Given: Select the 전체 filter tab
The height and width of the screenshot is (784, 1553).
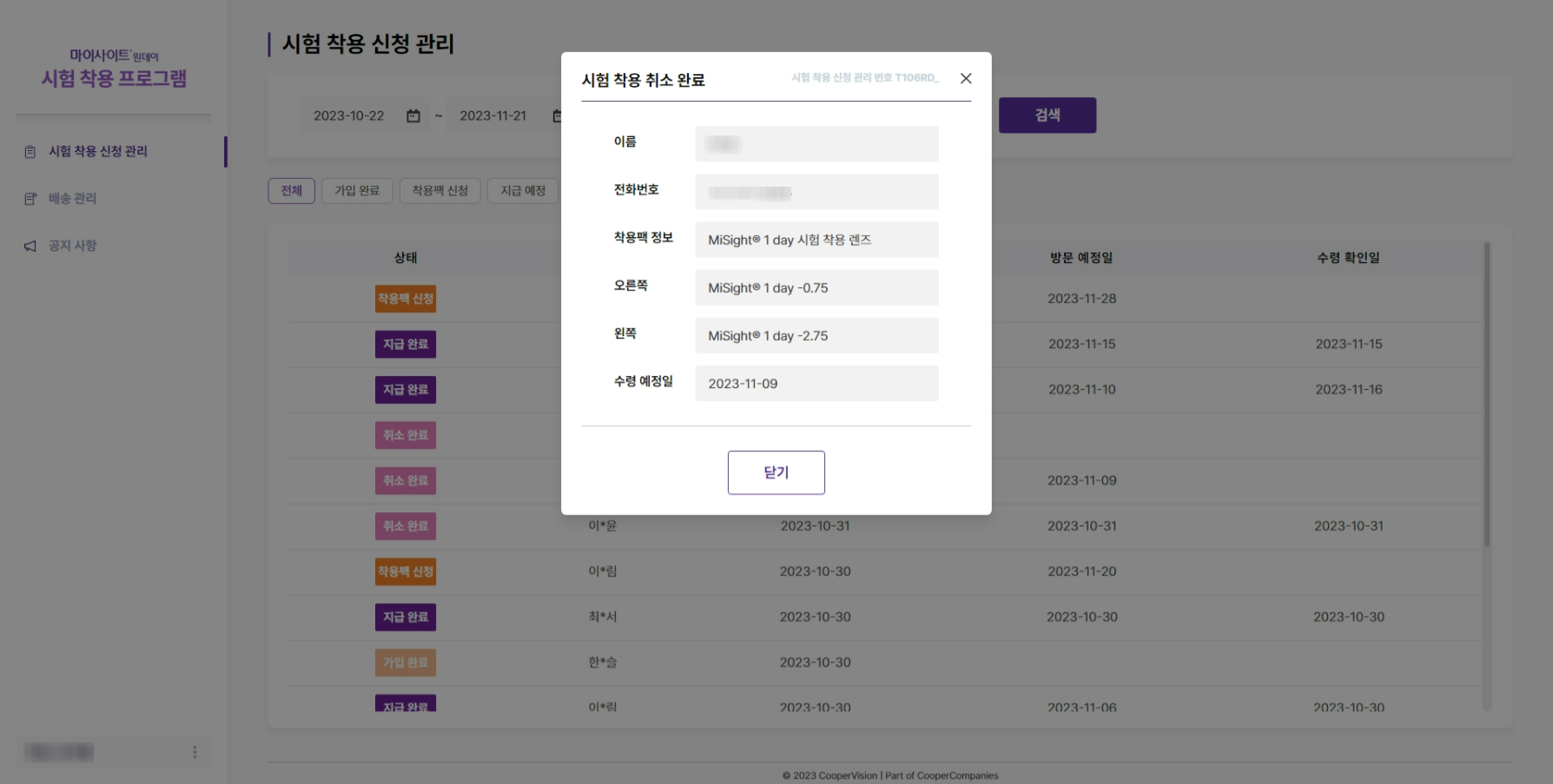Looking at the screenshot, I should tap(291, 191).
